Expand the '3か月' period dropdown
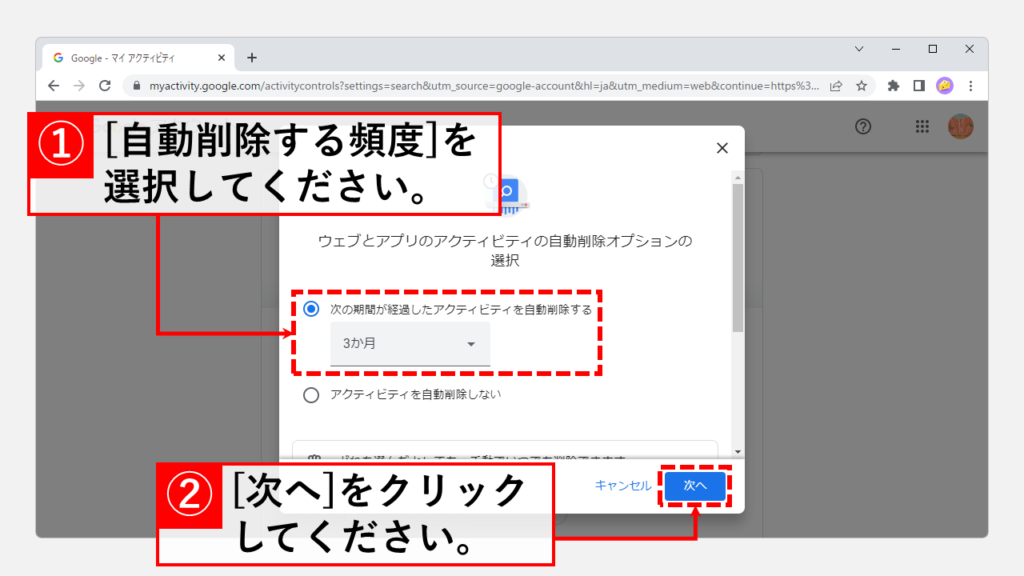Viewport: 1024px width, 576px height. coord(410,344)
